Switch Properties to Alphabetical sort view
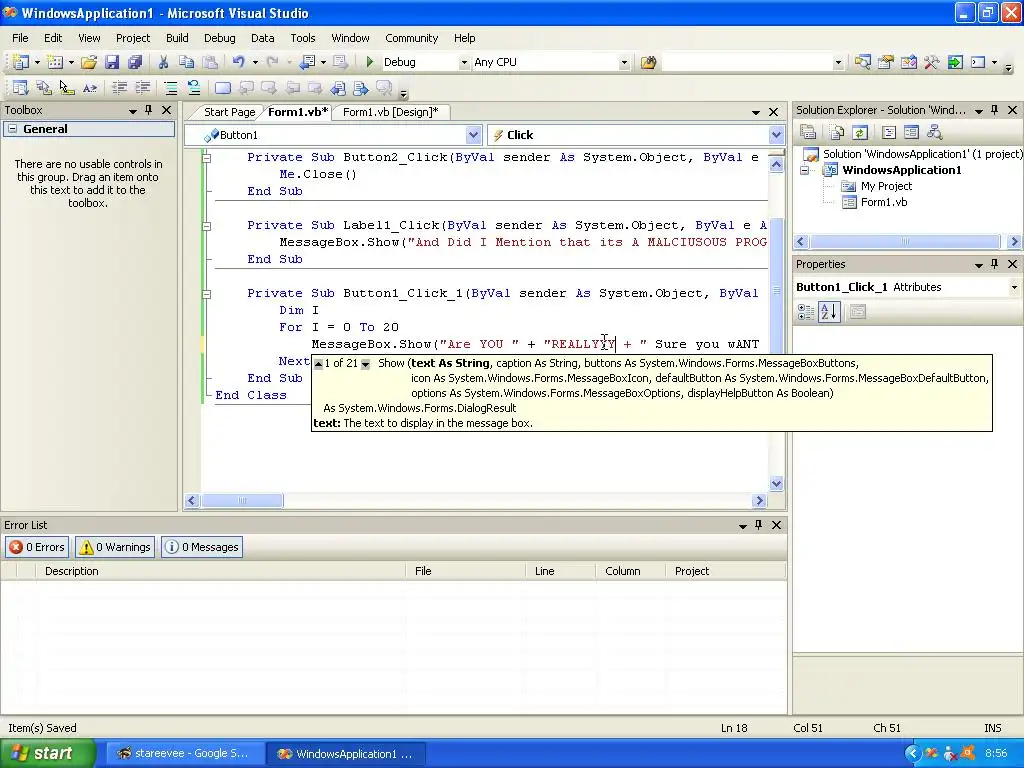Viewport: 1024px width, 768px height. (x=829, y=312)
